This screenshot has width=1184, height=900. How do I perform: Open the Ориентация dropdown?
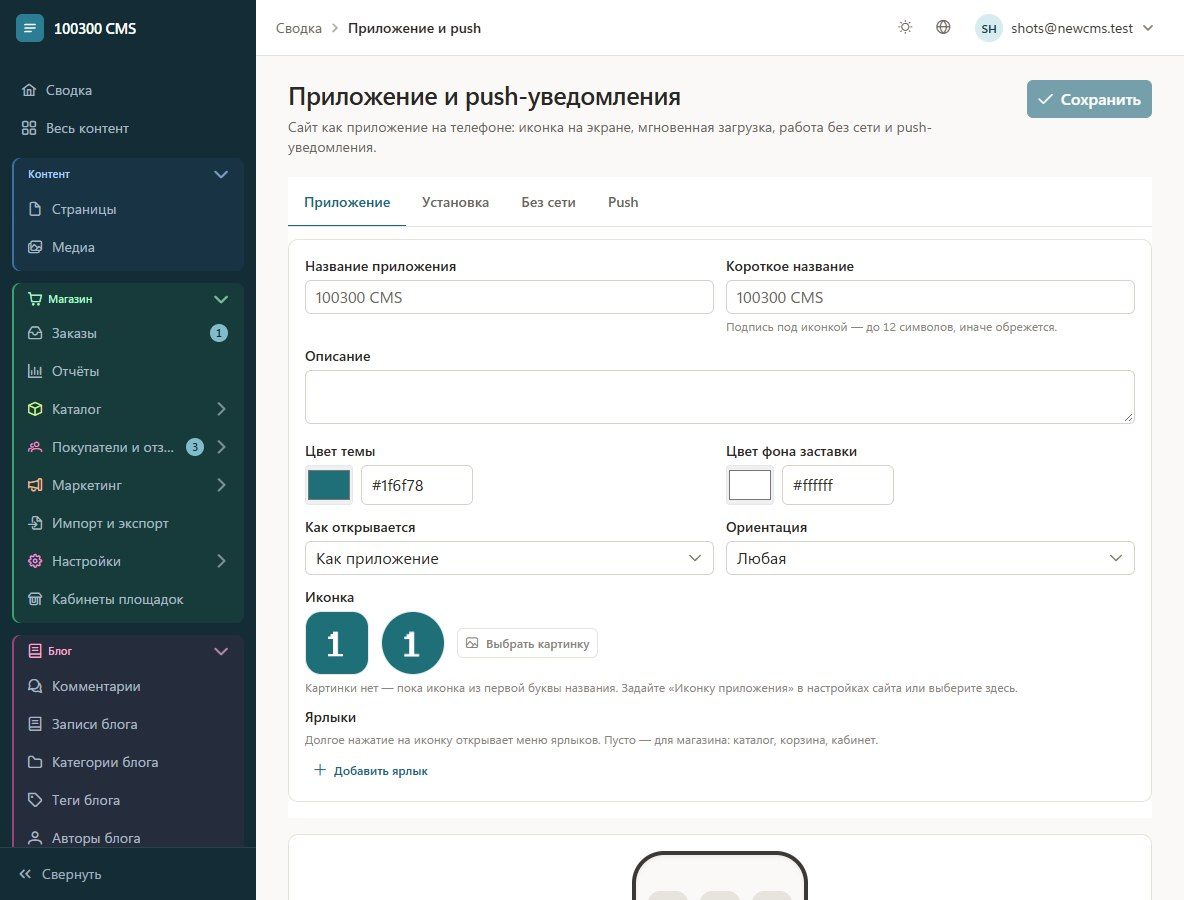pyautogui.click(x=930, y=558)
